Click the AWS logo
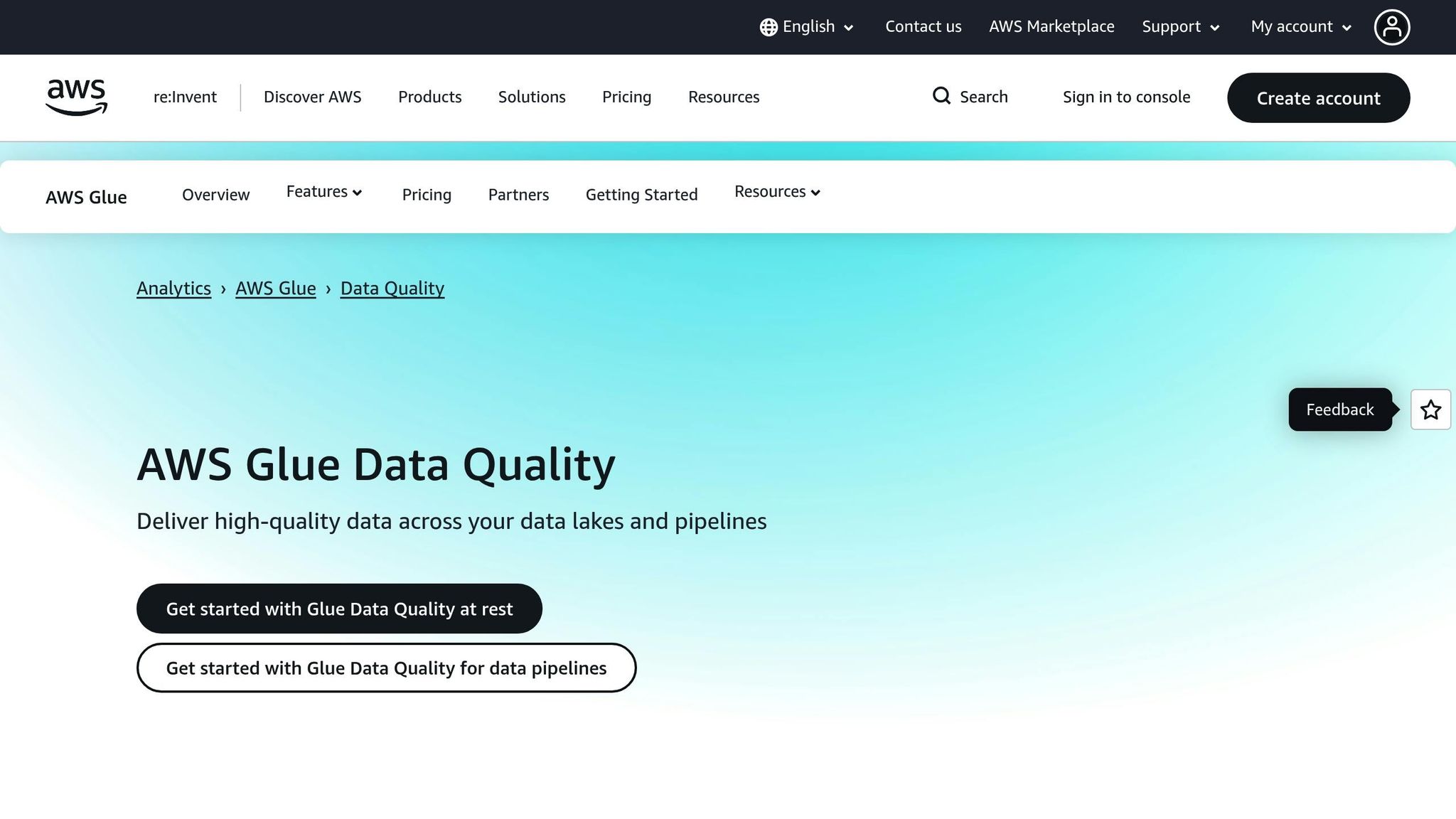Screen dimensions: 1456x819 [76, 97]
